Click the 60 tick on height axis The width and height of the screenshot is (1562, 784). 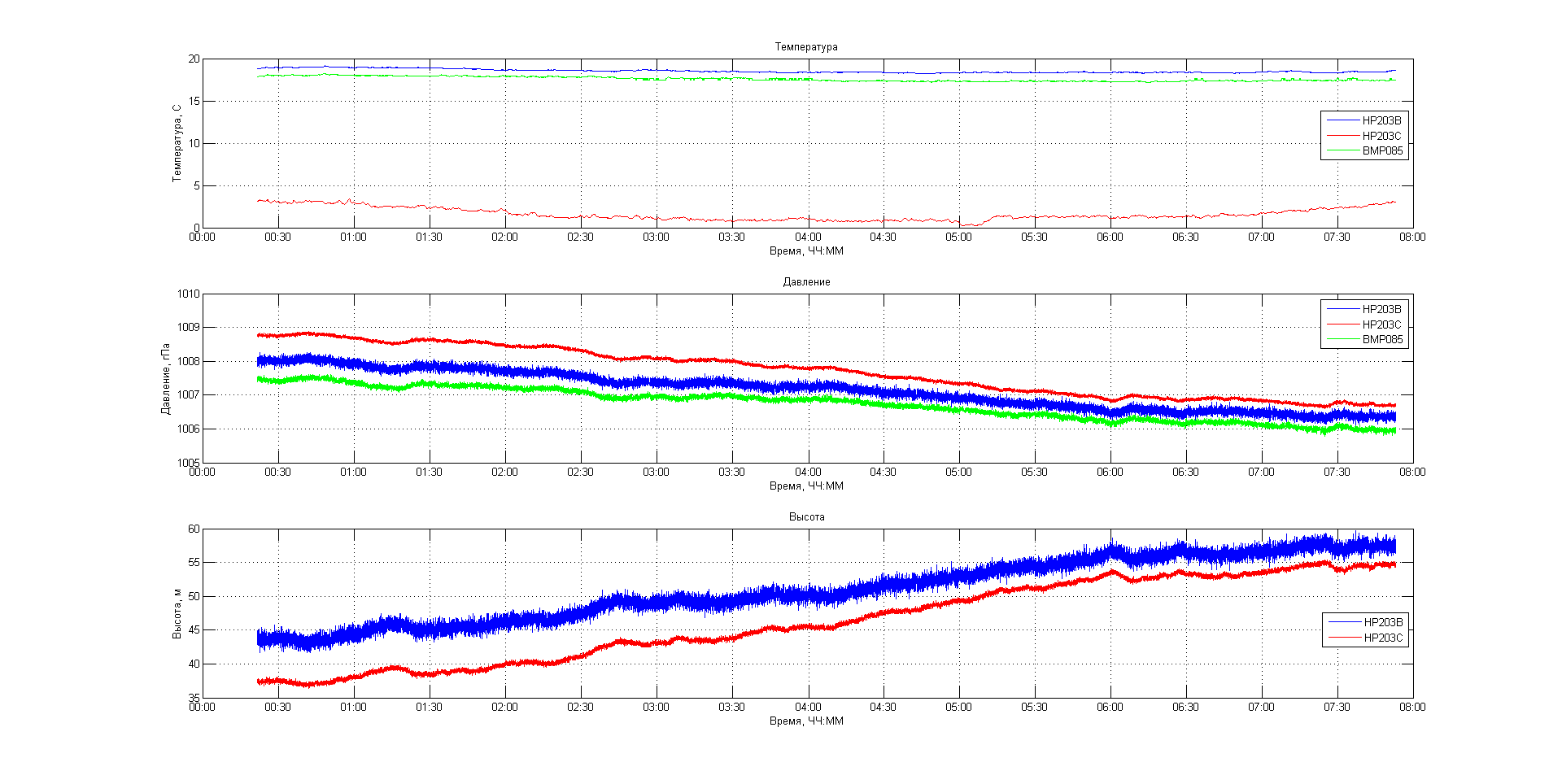tap(194, 529)
